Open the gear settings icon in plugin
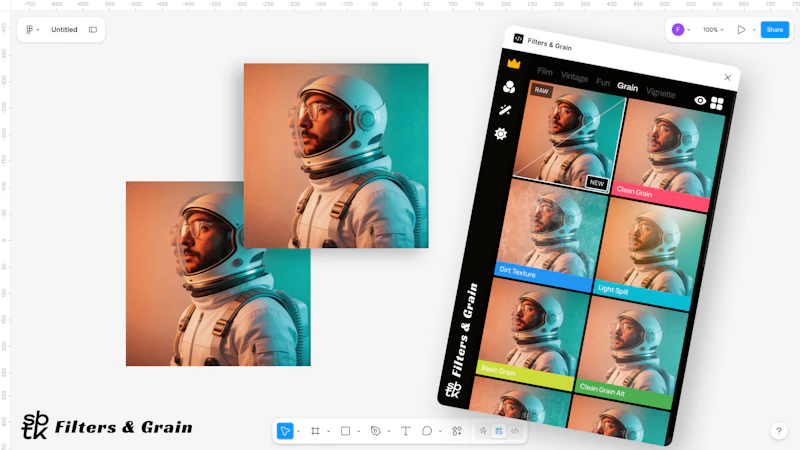Image resolution: width=800 pixels, height=450 pixels. pyautogui.click(x=501, y=134)
